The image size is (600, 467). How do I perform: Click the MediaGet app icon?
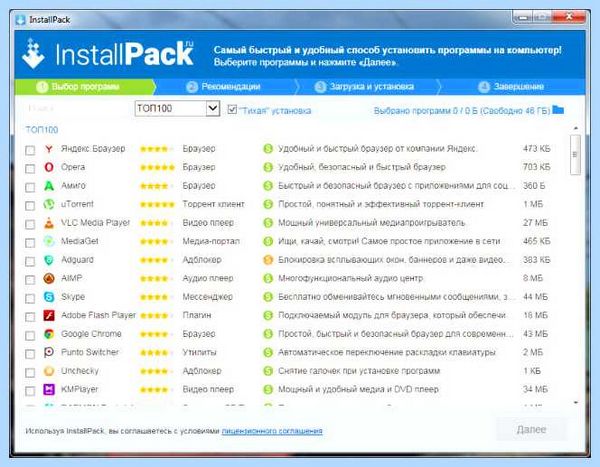pyautogui.click(x=49, y=241)
